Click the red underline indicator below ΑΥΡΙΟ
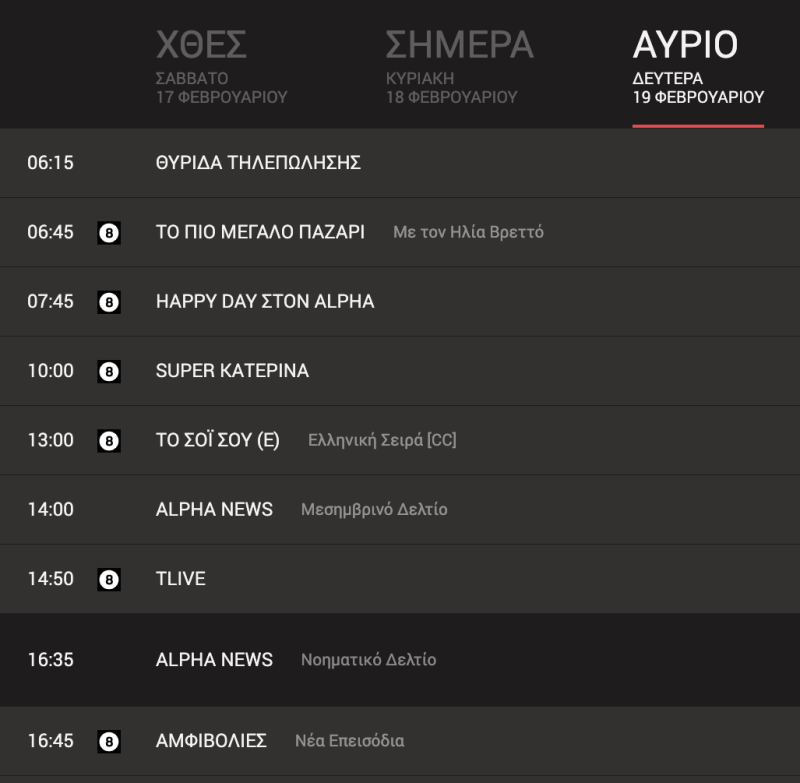Screen dimensions: 800x783 [698, 124]
